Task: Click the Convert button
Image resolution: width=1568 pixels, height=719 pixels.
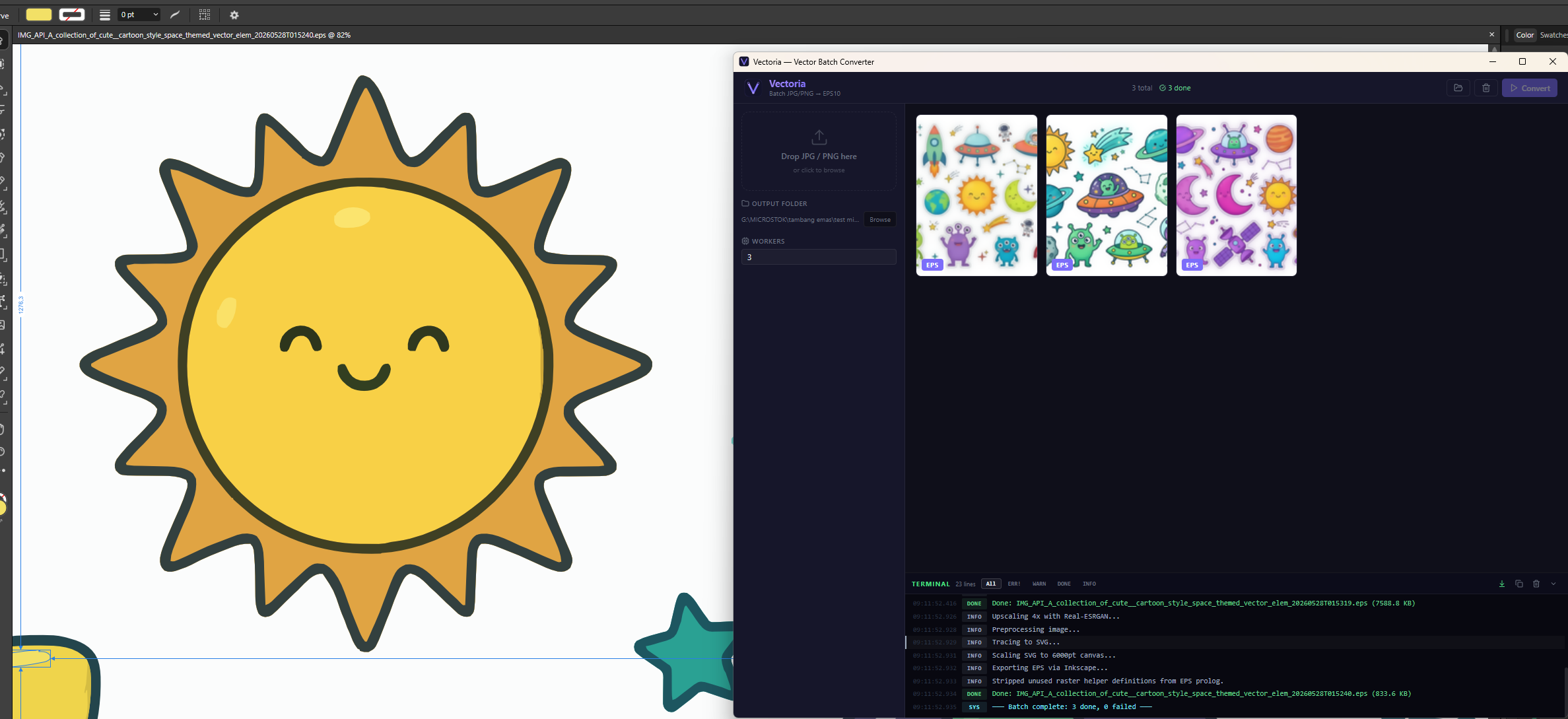Action: click(x=1530, y=88)
